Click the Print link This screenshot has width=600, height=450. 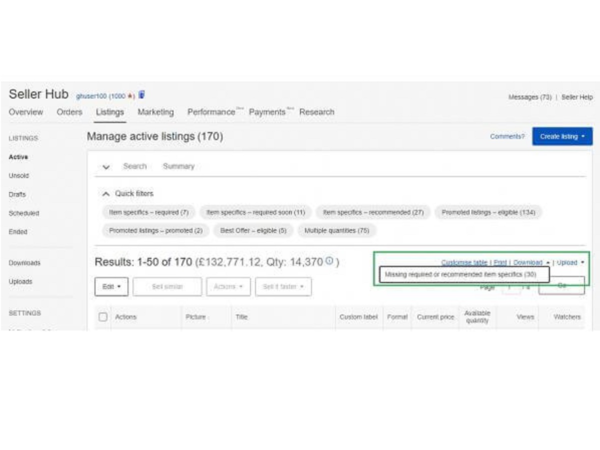tap(500, 262)
